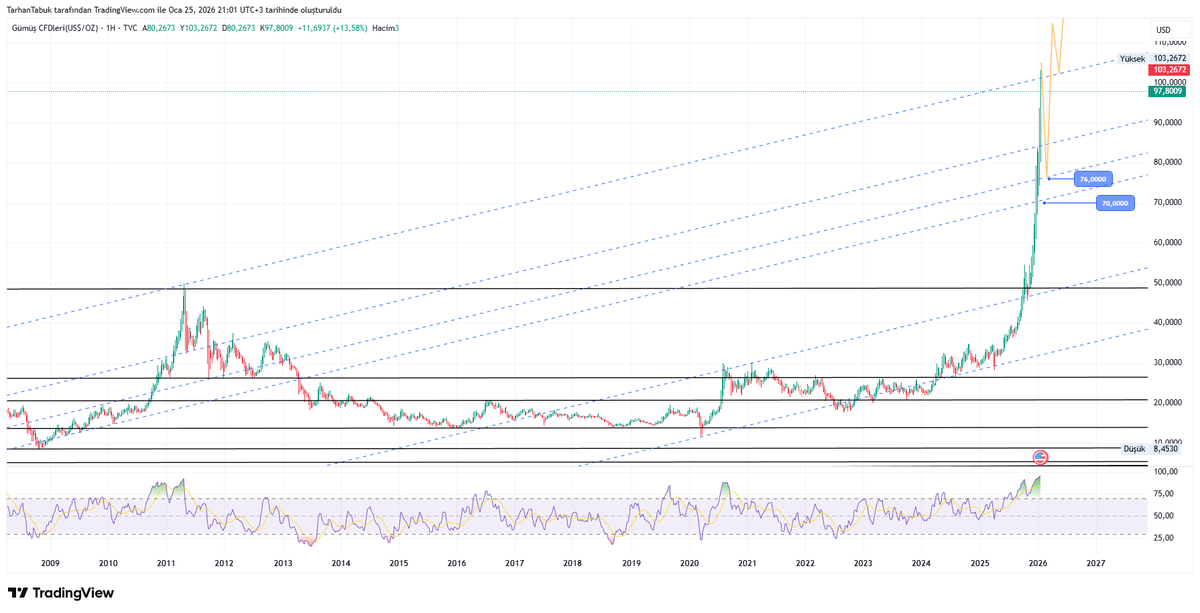Image resolution: width=1200 pixels, height=613 pixels.
Task: Click the 100,00 RSI axis label
Action: [1164, 471]
